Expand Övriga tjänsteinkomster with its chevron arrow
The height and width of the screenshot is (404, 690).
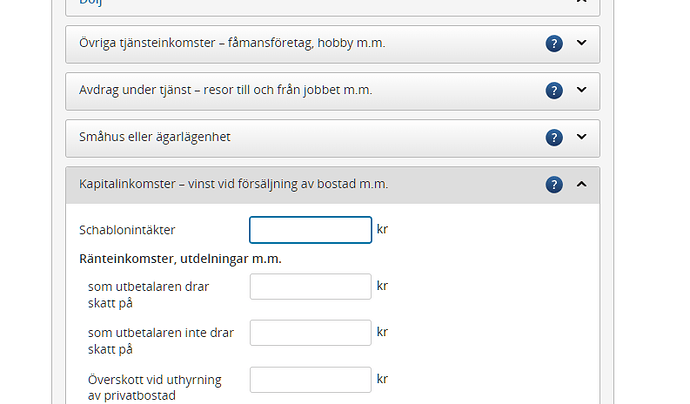582,43
